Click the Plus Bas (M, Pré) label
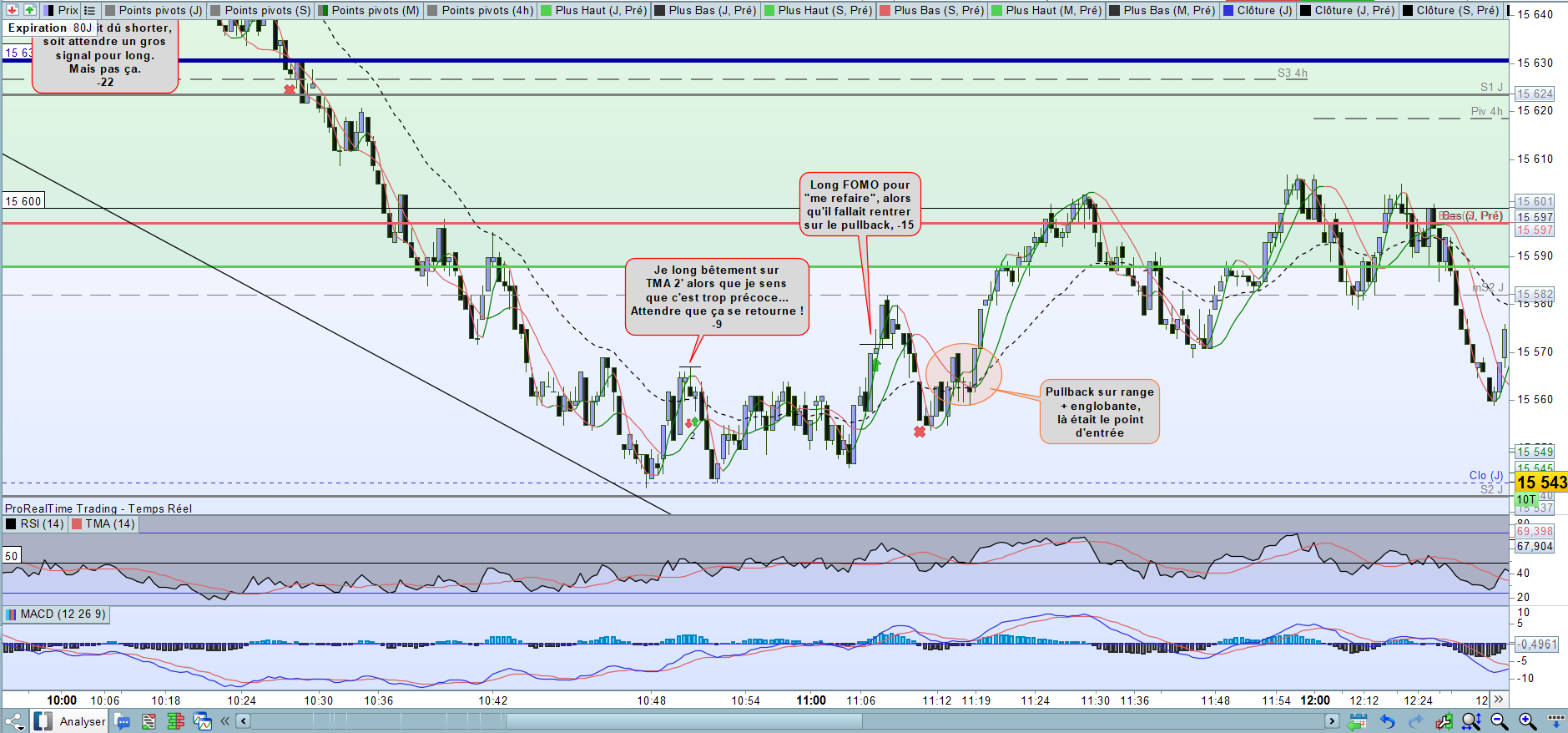This screenshot has width=1568, height=733. coord(1169,10)
